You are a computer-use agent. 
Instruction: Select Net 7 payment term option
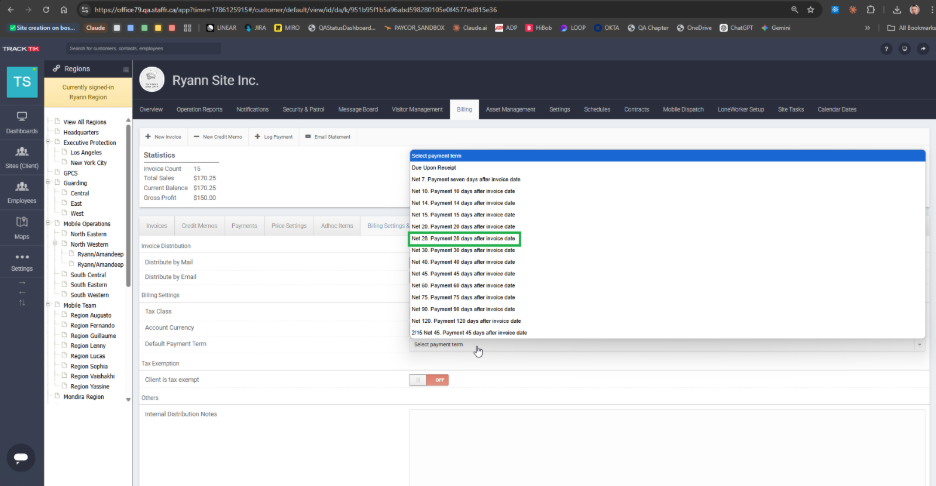667,180
